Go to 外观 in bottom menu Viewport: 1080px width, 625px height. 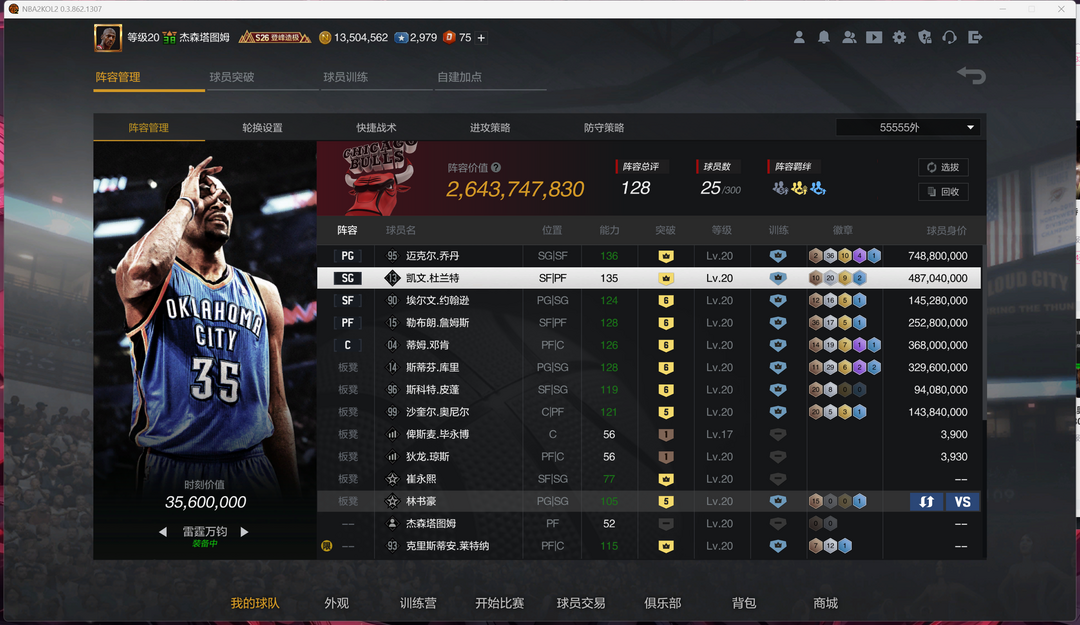point(336,604)
